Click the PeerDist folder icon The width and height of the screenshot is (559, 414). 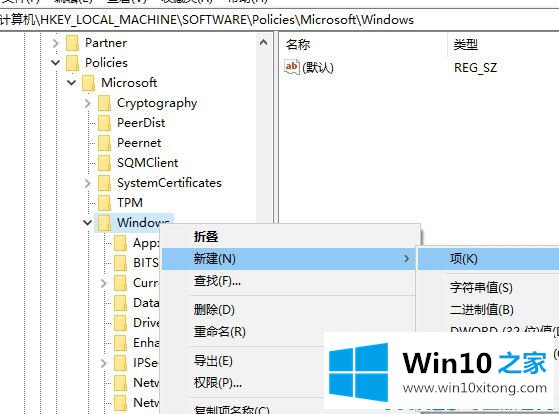104,123
